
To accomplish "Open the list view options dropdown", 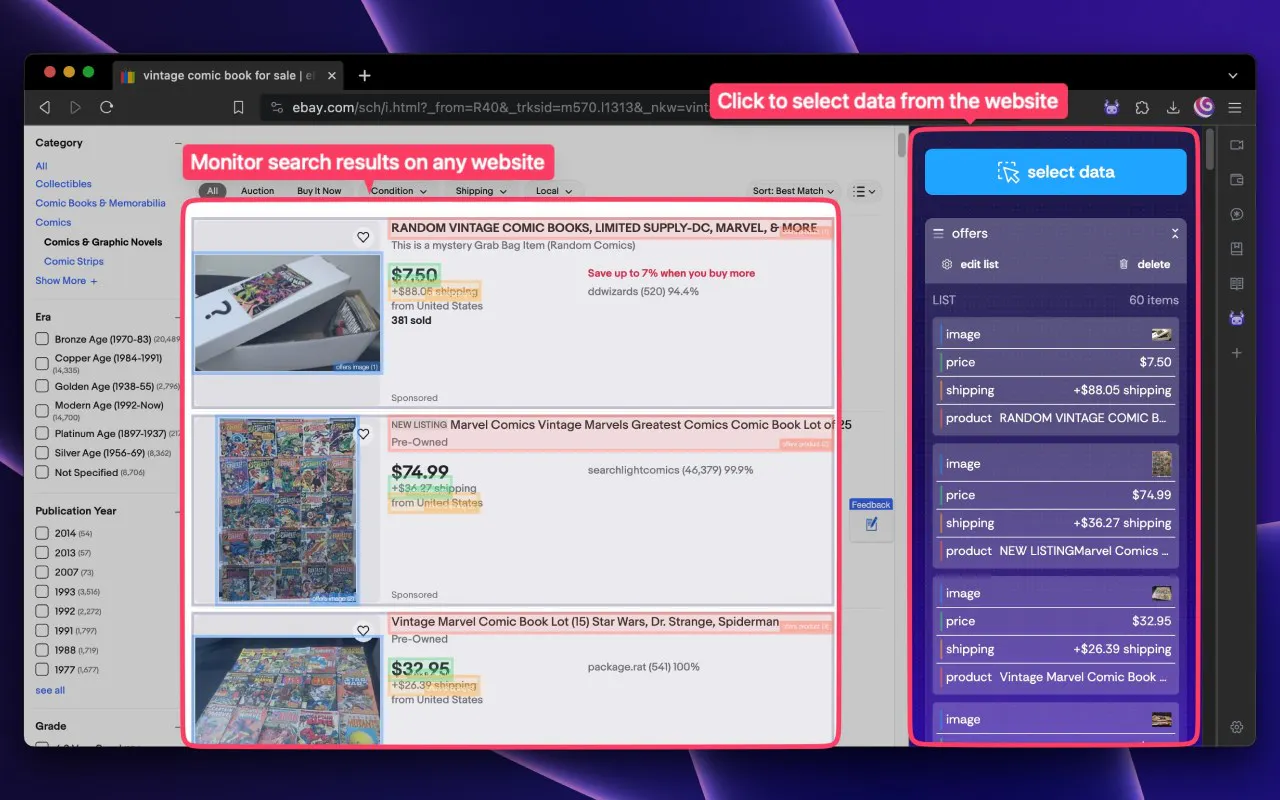I will tap(864, 191).
